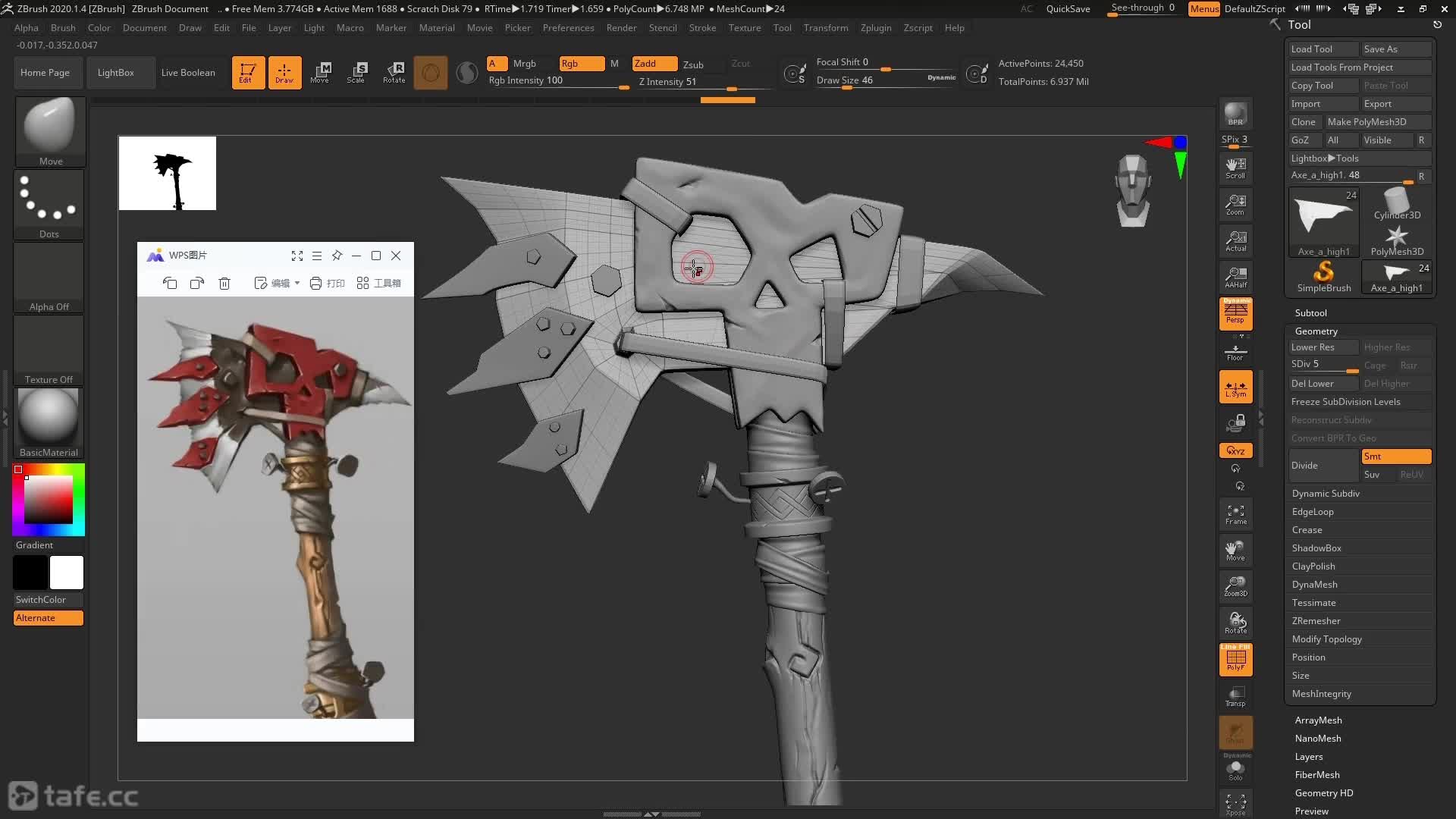Image resolution: width=1456 pixels, height=819 pixels.
Task: Open the edit dropdown in WPS viewer
Action: point(277,283)
